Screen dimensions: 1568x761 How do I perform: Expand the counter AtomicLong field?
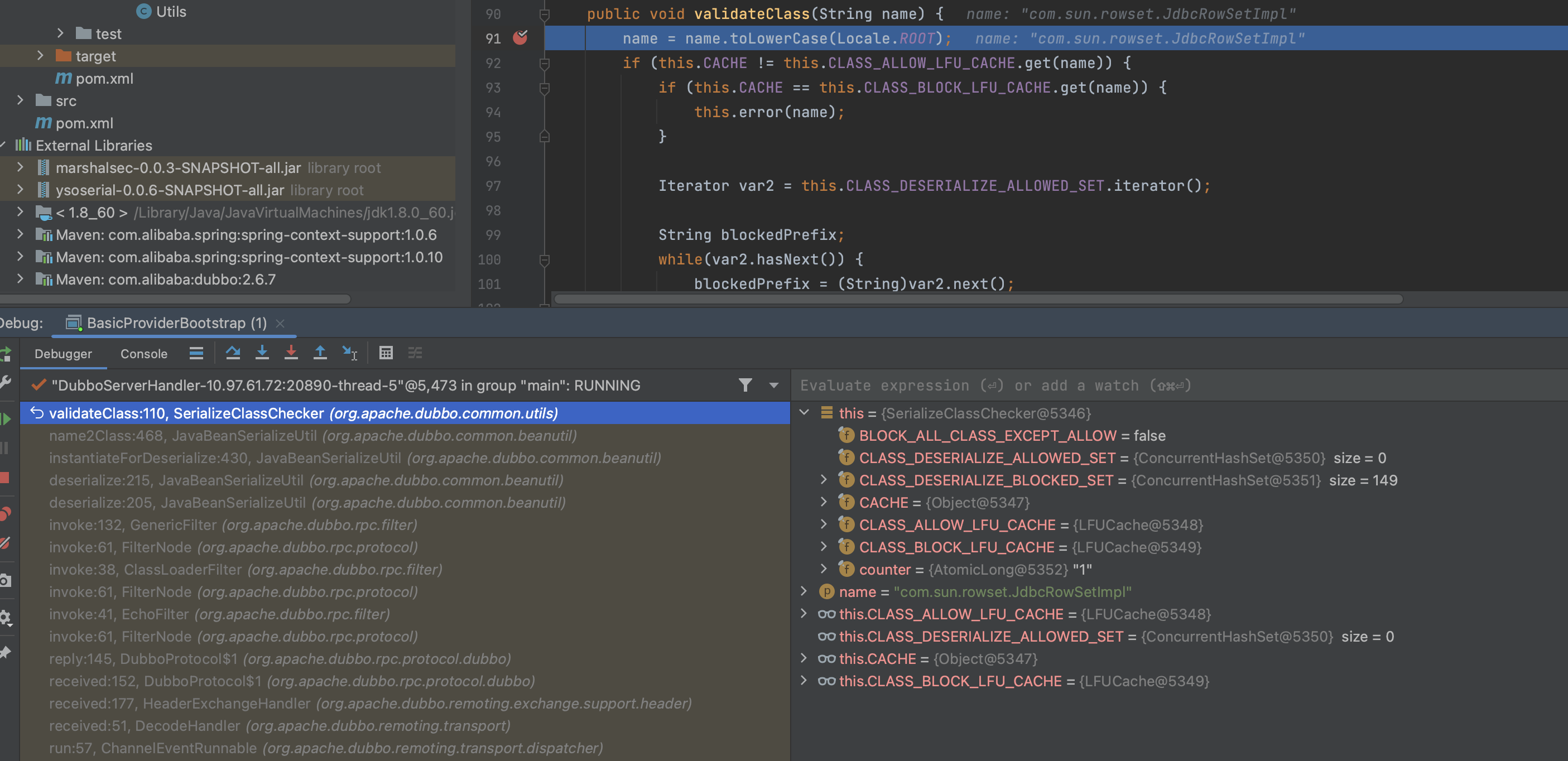coord(824,569)
